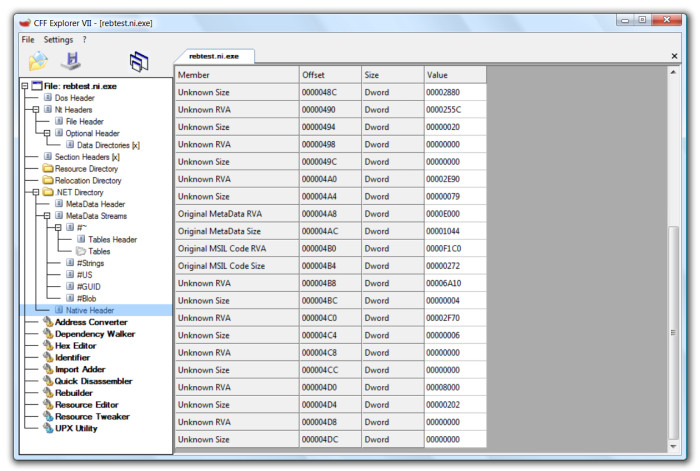Screen dimensions: 700x471
Task: Select Section Headers [x] in tree
Action: click(87, 157)
